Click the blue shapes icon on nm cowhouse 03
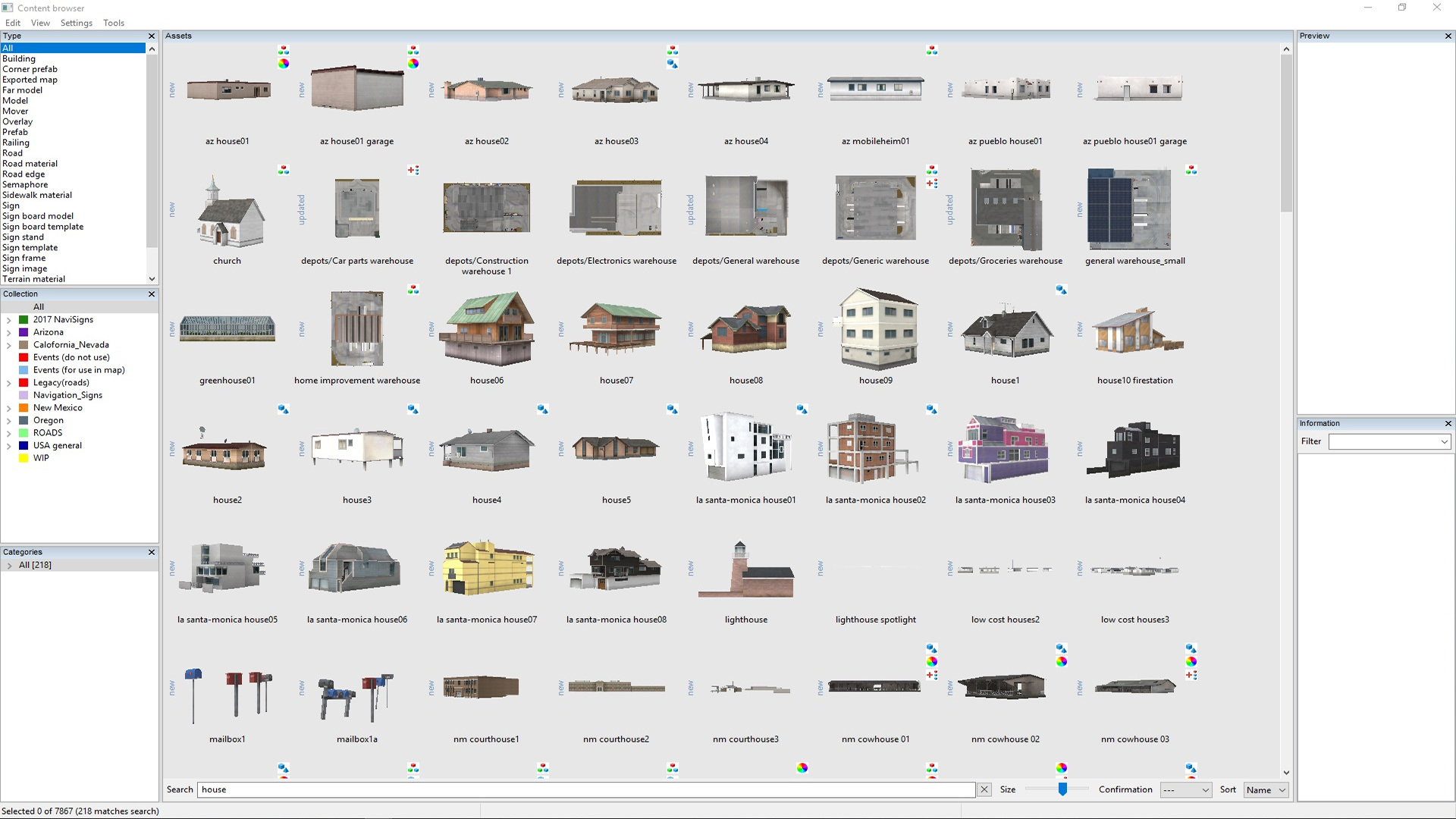Viewport: 1456px width, 819px height. click(x=1191, y=648)
